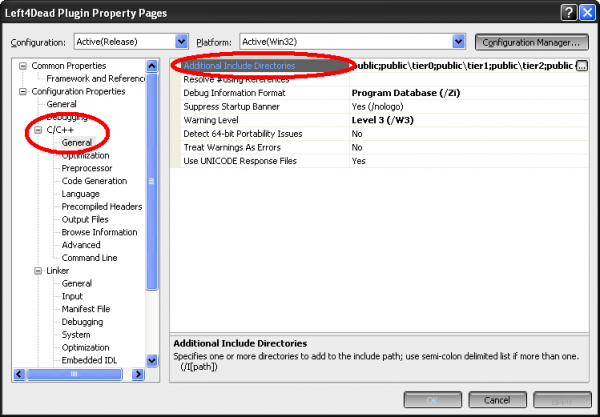
Task: Click the tree scroll down arrow
Action: point(152,360)
